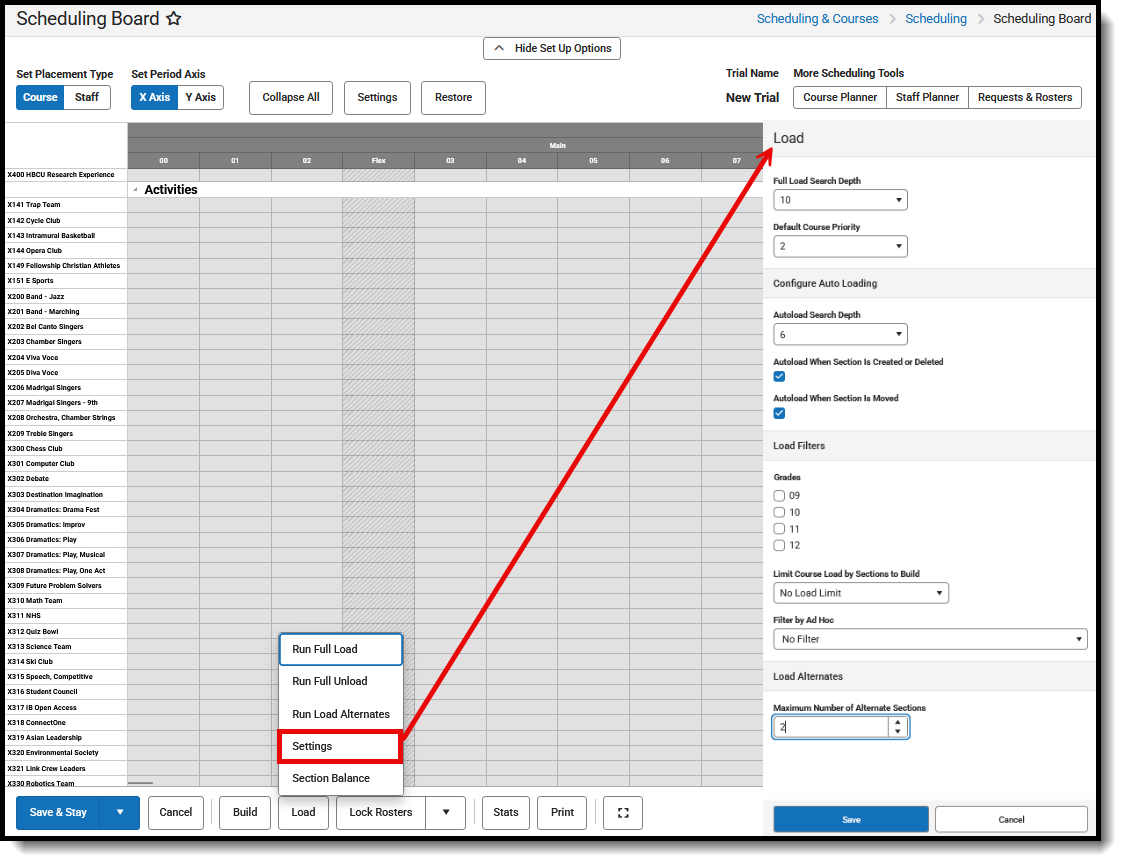
Task: Disable Autoload When Section Is Moved
Action: [x=779, y=413]
